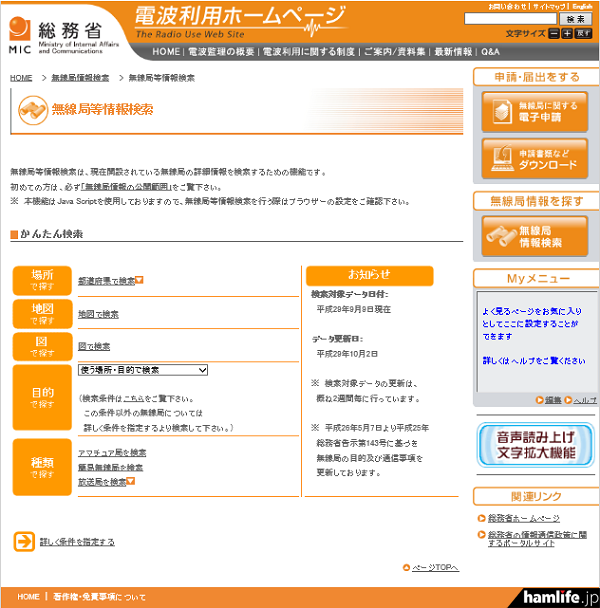Decrease text size with minus button
Image resolution: width=600 pixels, height=608 pixels.
(x=553, y=33)
